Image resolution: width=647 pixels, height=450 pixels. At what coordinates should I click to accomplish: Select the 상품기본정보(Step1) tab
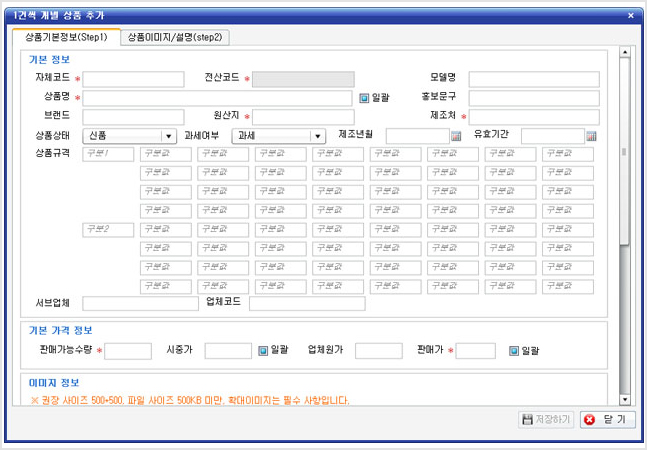coord(65,37)
